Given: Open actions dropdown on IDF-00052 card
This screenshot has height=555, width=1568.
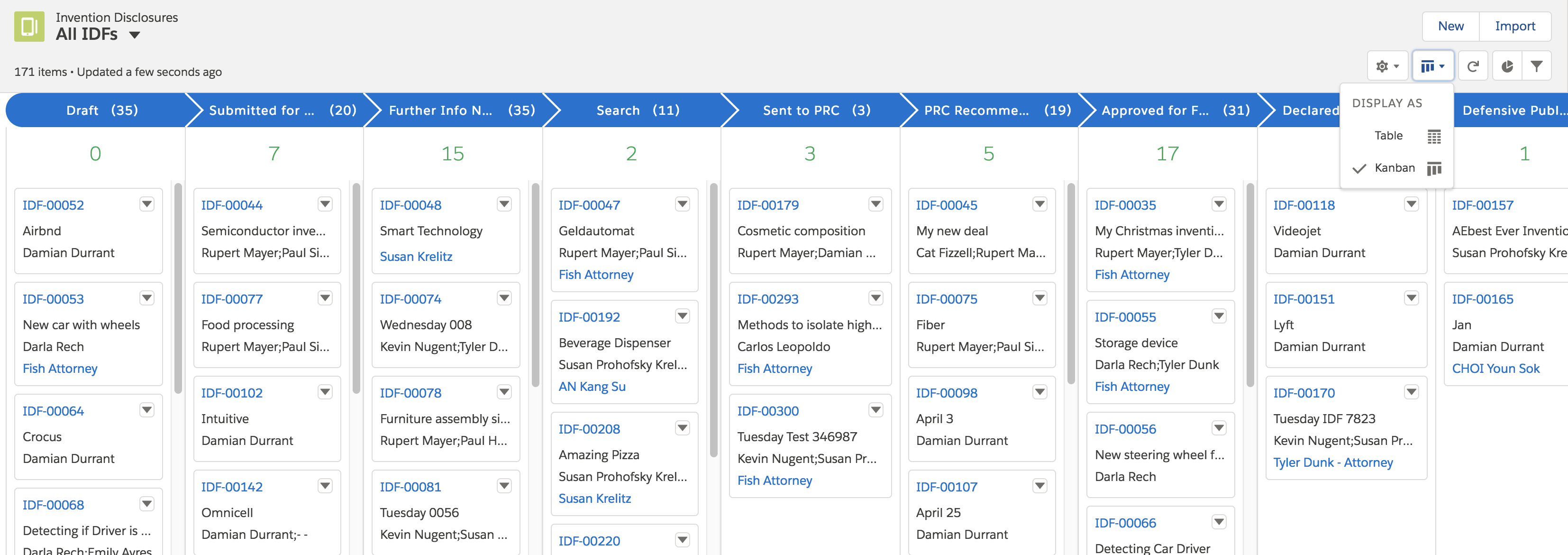Looking at the screenshot, I should [146, 204].
